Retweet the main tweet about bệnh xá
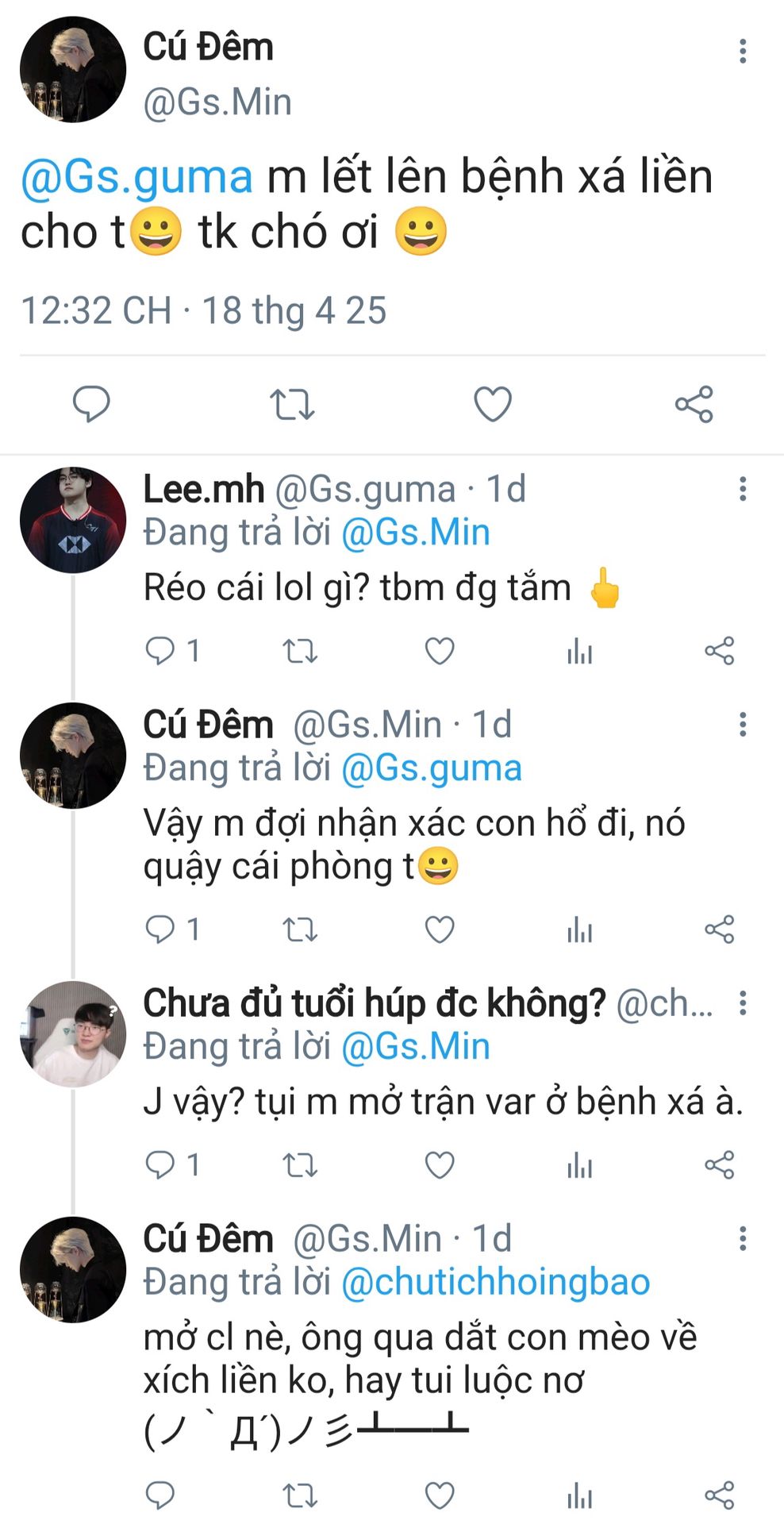This screenshot has width=784, height=1524. coord(292,404)
